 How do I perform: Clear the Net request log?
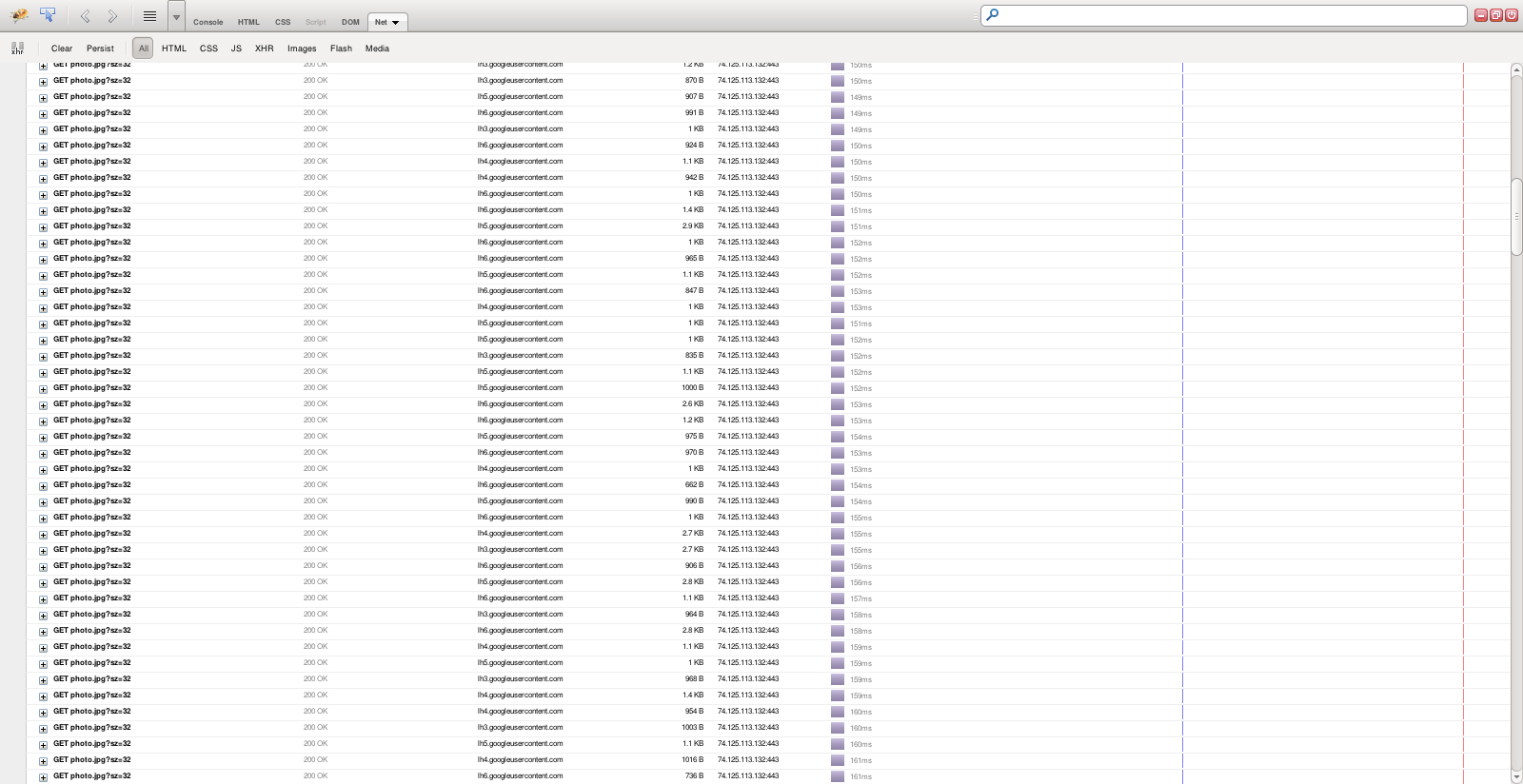coord(62,49)
